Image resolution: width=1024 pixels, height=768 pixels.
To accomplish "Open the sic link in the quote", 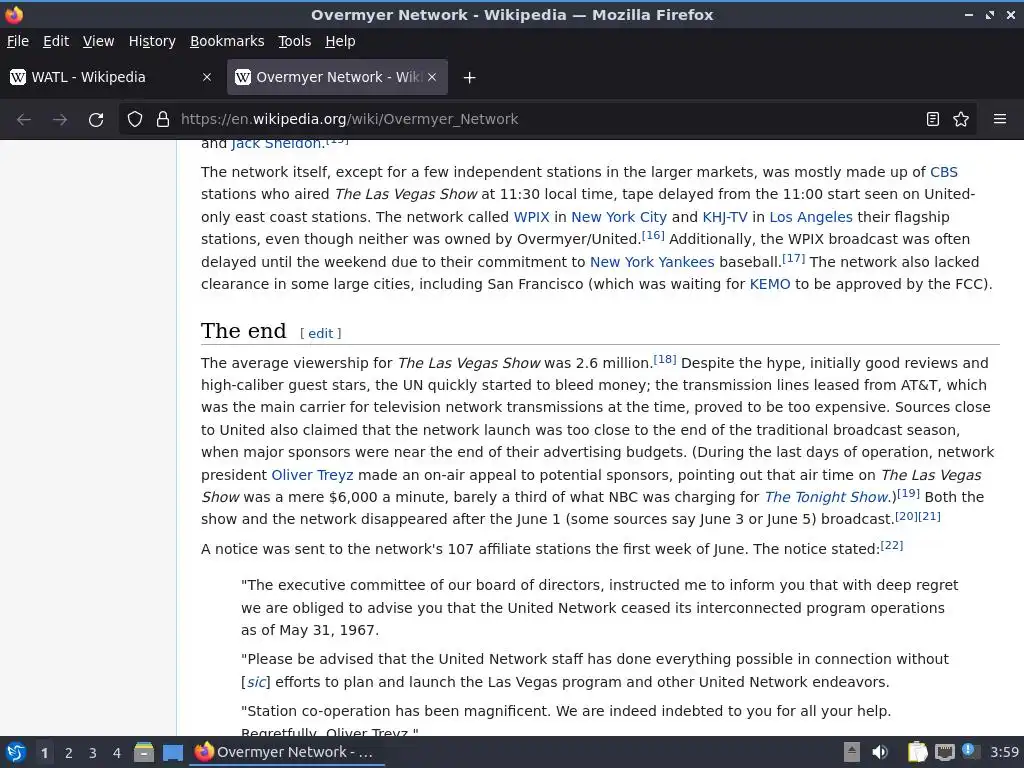I will pos(256,683).
